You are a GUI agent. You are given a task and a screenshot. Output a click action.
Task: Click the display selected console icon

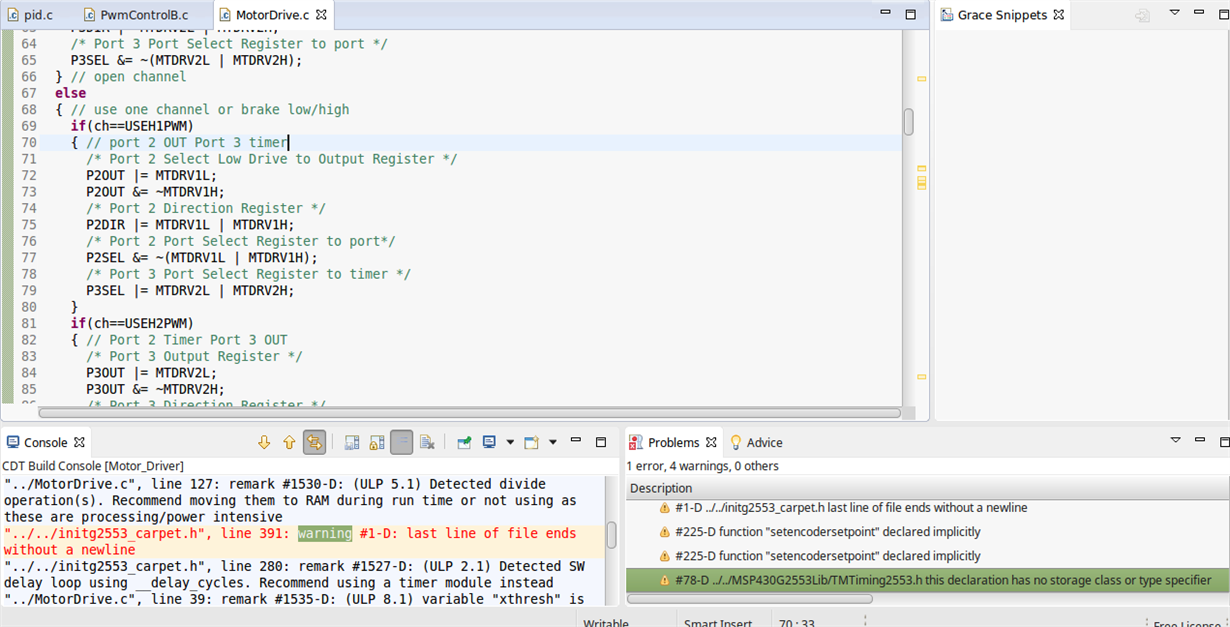(490, 442)
